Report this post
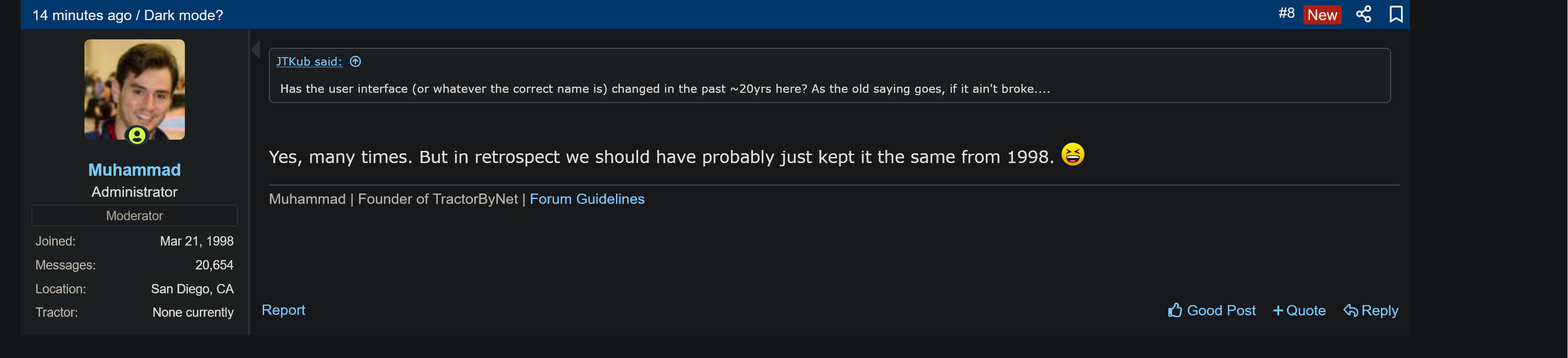 [x=283, y=310]
